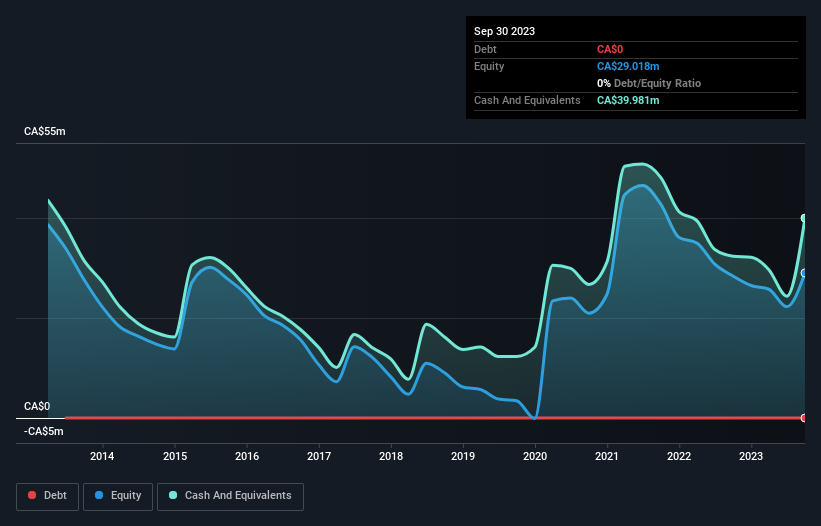Screen dimensions: 821x526
Task: Click the 2016 x-axis label
Action: point(247,456)
